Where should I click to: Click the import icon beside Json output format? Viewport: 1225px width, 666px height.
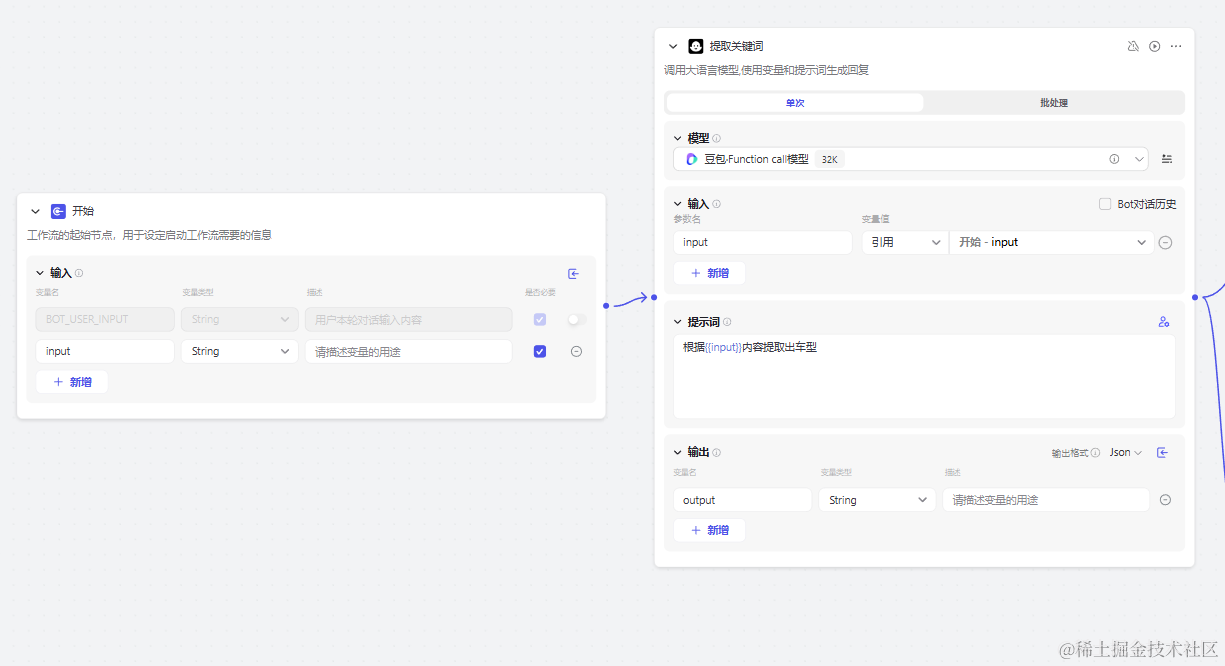(x=1163, y=452)
